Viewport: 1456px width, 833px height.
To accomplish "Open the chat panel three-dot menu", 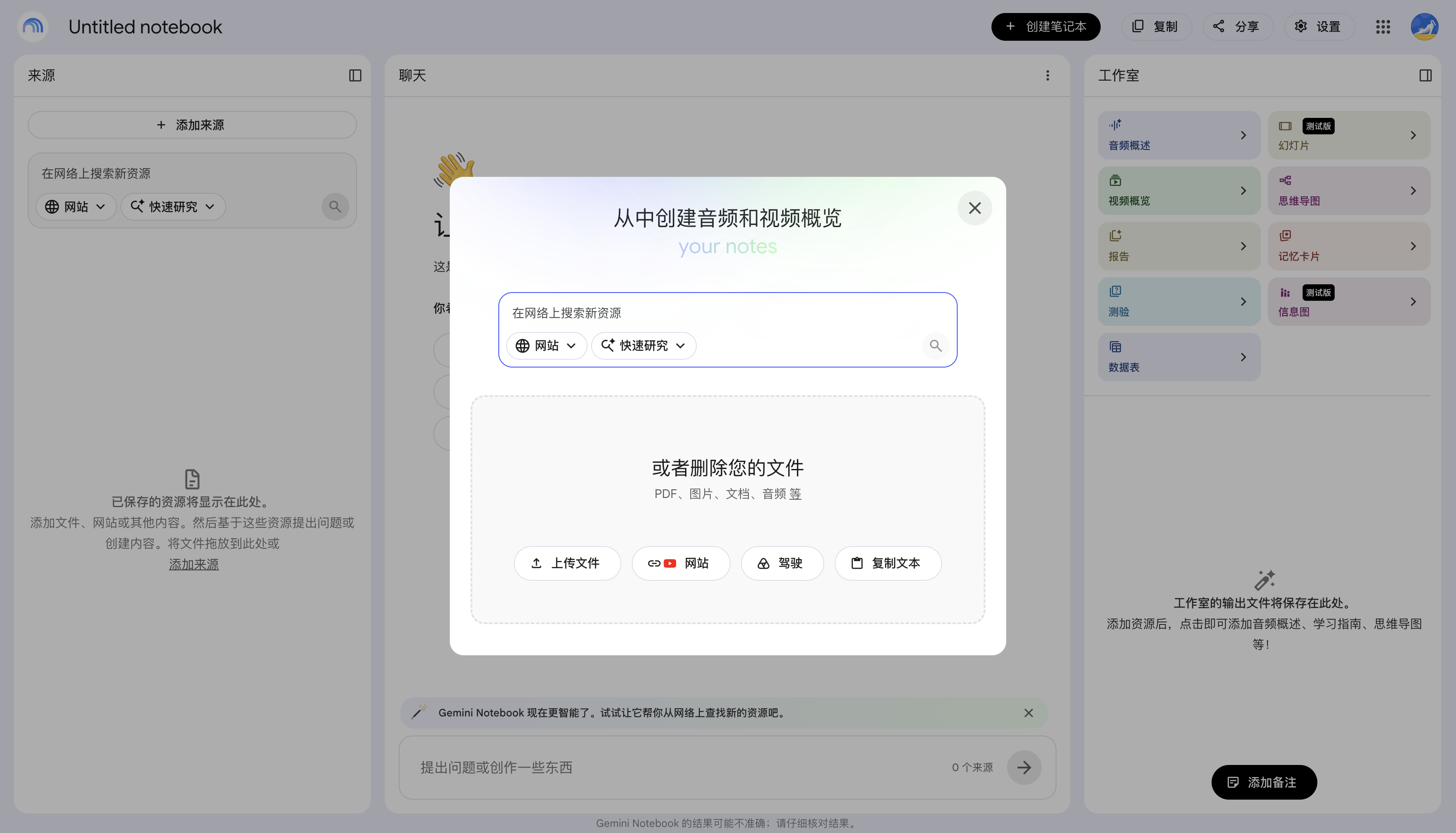I will [x=1048, y=75].
